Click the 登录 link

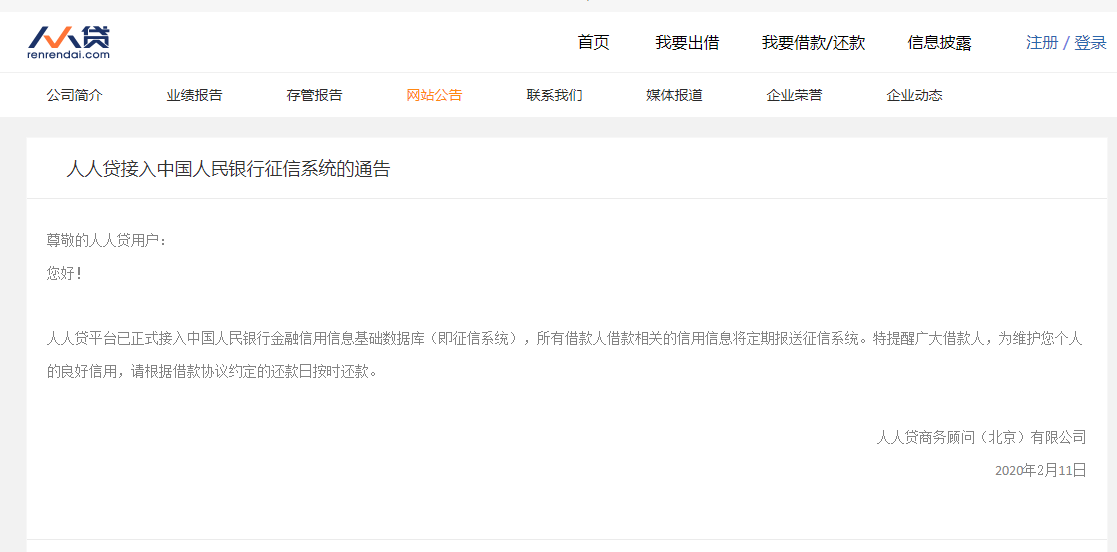pyautogui.click(x=1090, y=43)
